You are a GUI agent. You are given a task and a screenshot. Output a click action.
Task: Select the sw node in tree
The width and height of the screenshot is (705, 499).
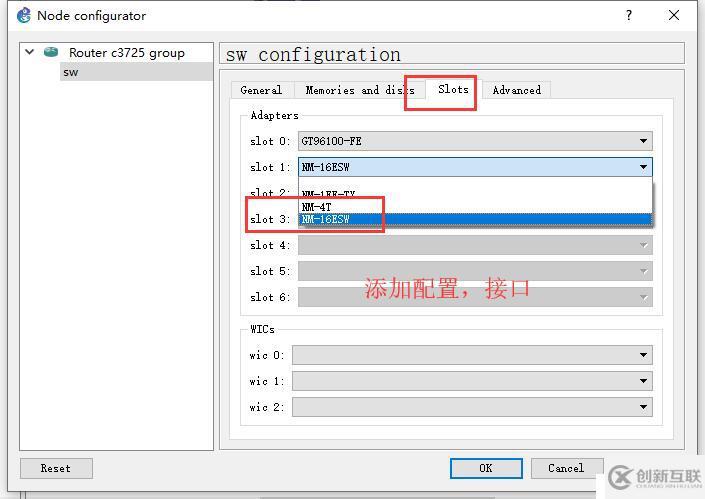pyautogui.click(x=136, y=72)
